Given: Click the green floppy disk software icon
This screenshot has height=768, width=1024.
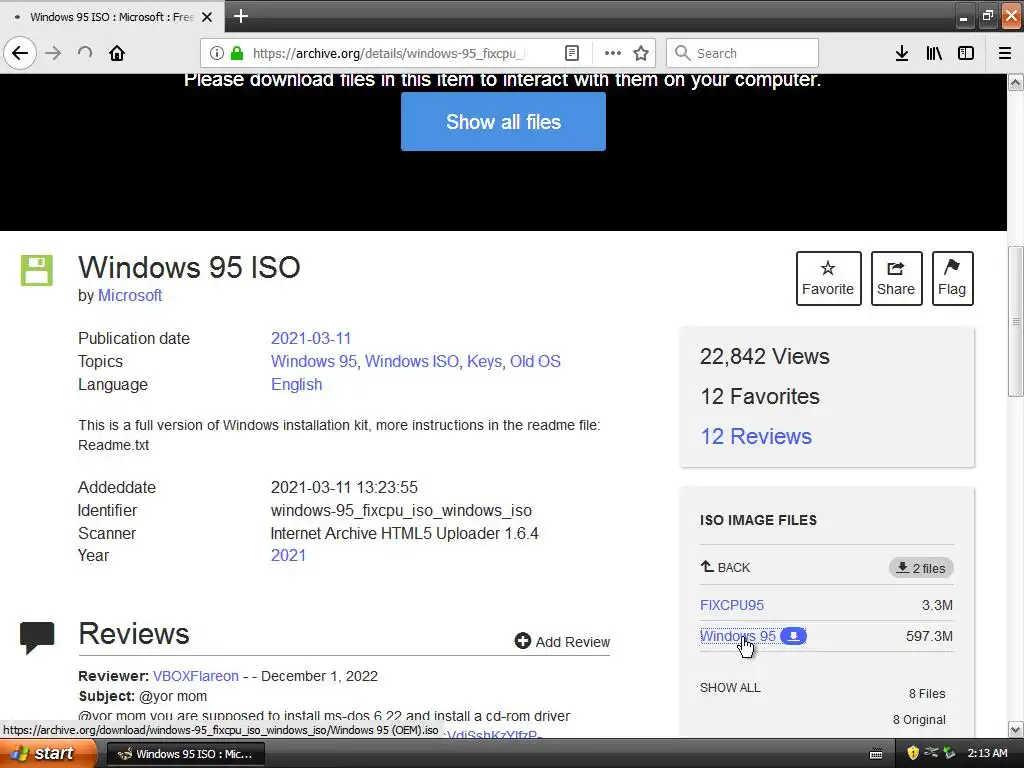Looking at the screenshot, I should [37, 270].
